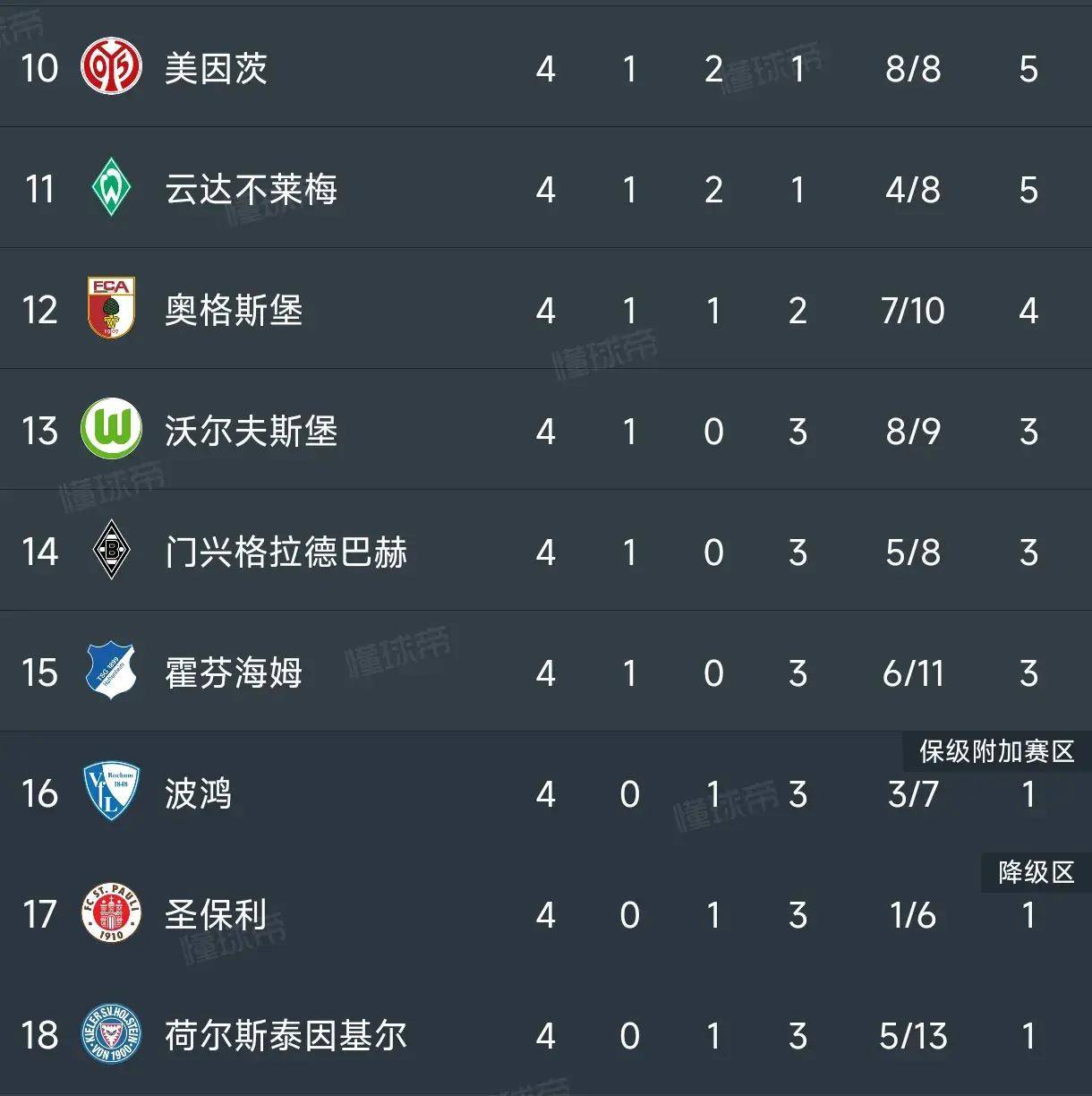Select the FC Augsburg crest
Viewport: 1092px width, 1096px height.
point(112,309)
